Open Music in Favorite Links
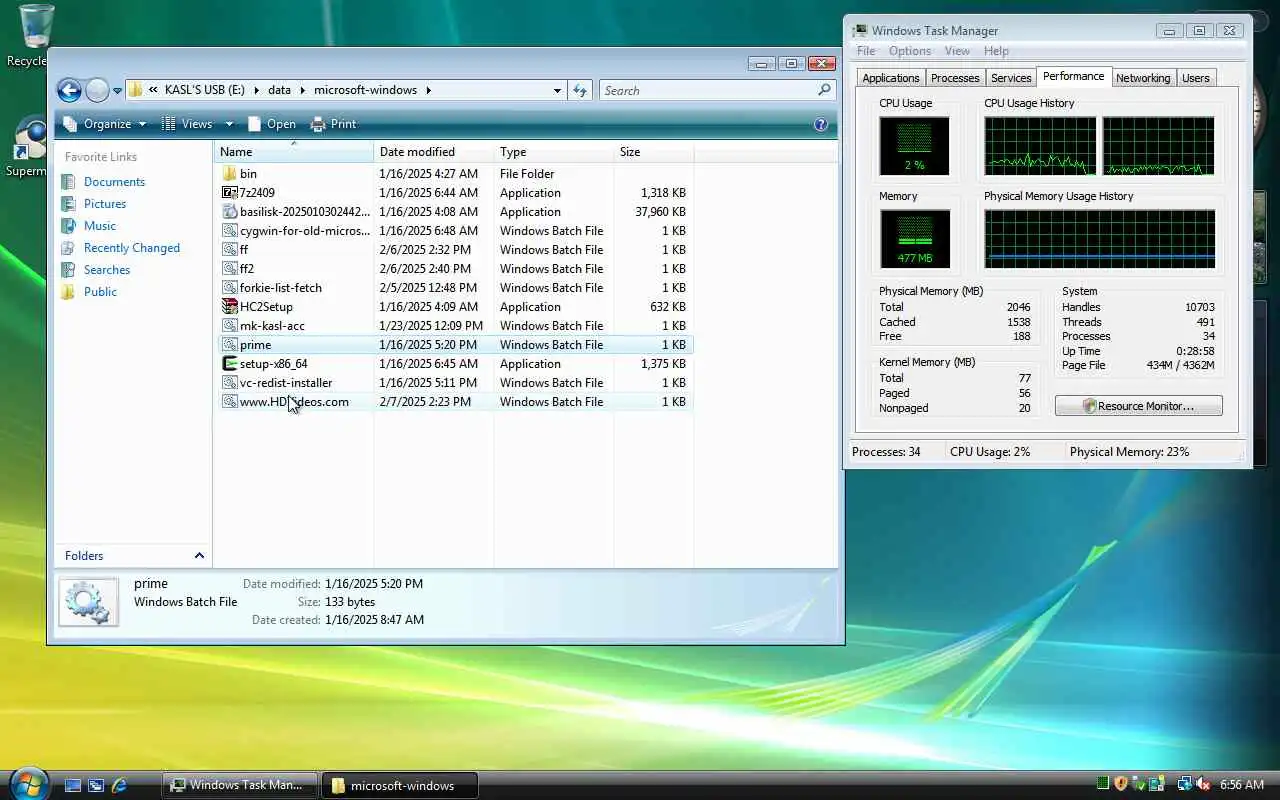The height and width of the screenshot is (800, 1280). pyautogui.click(x=100, y=226)
